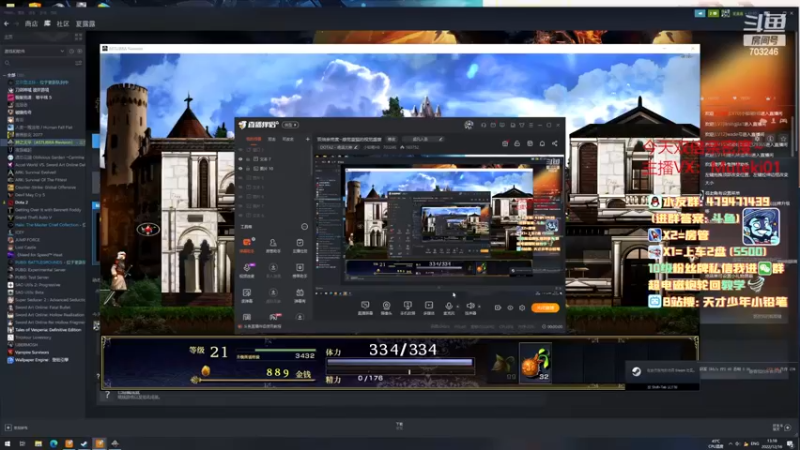Image resolution: width=800 pixels, height=450 pixels.
Task: Expand speaker options arrow
Action: coord(479,307)
